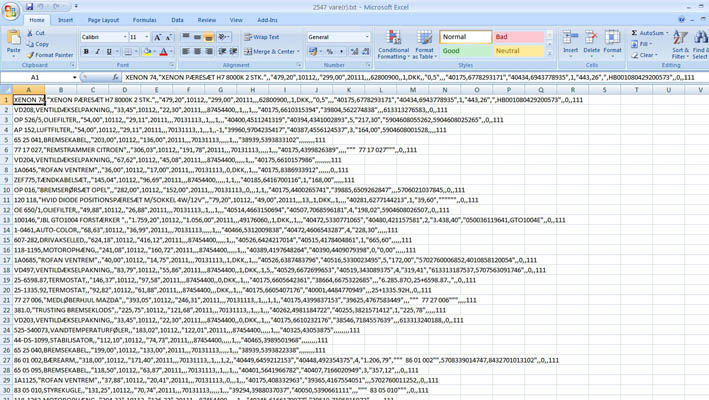709x400 pixels.
Task: Toggle Italic formatting
Action: [98, 52]
